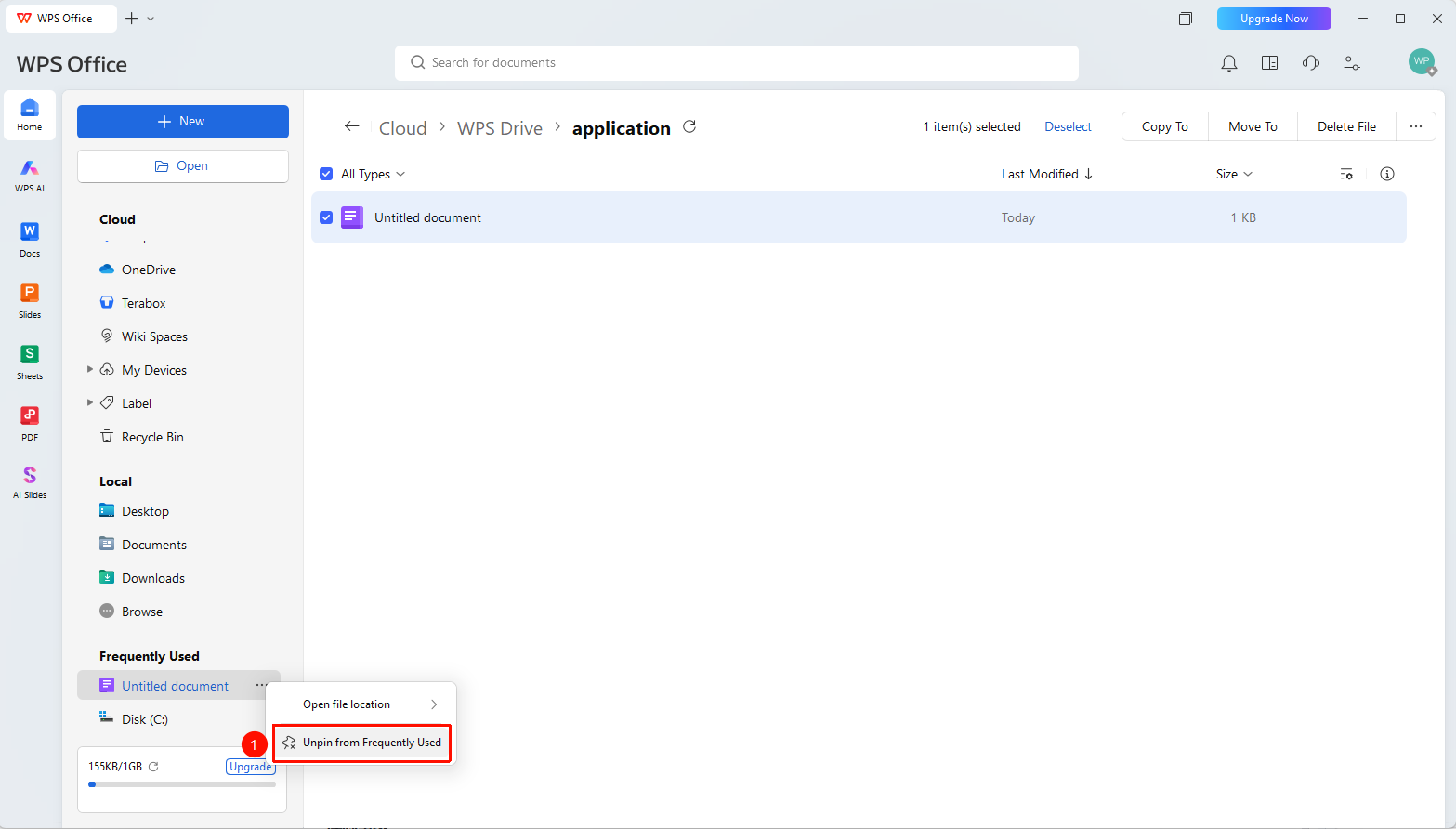Screen dimensions: 1456x829
Task: Click the headset support icon
Action: pyautogui.click(x=1311, y=63)
